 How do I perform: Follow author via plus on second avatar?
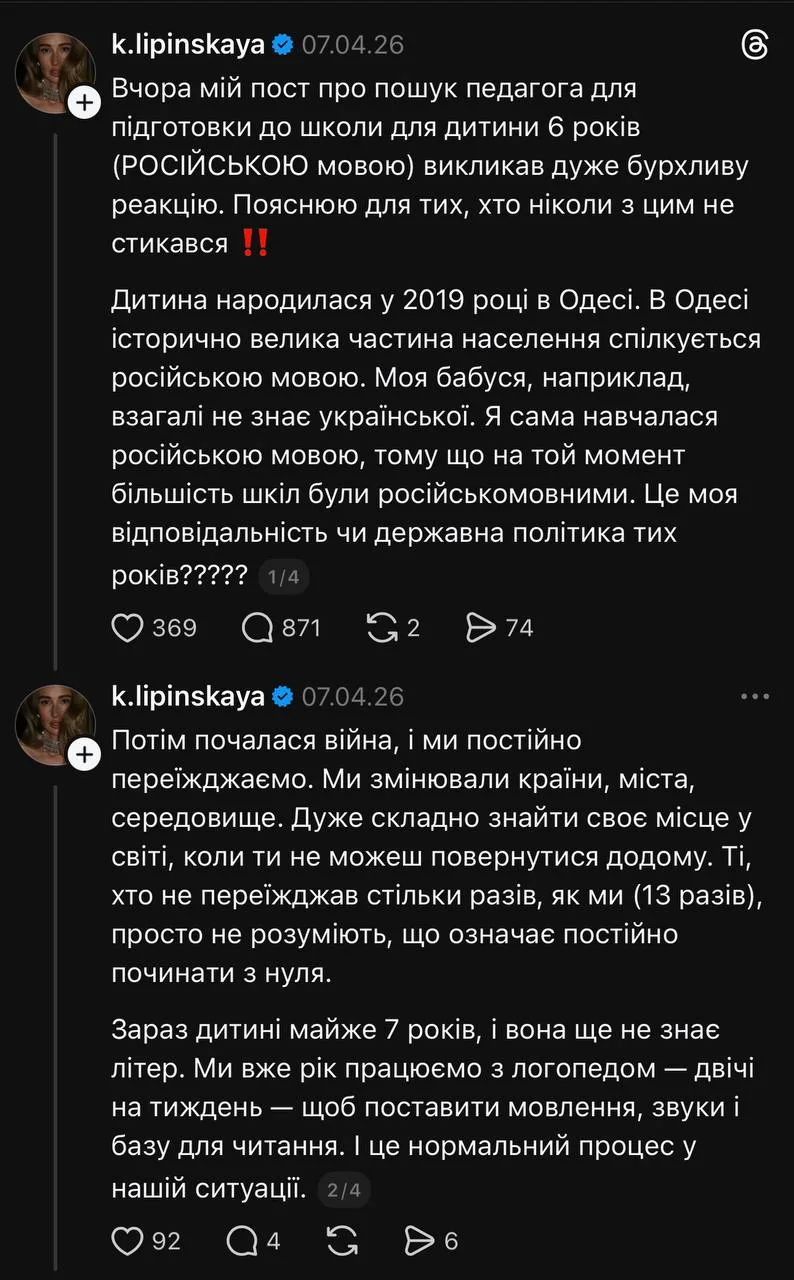[x=84, y=753]
